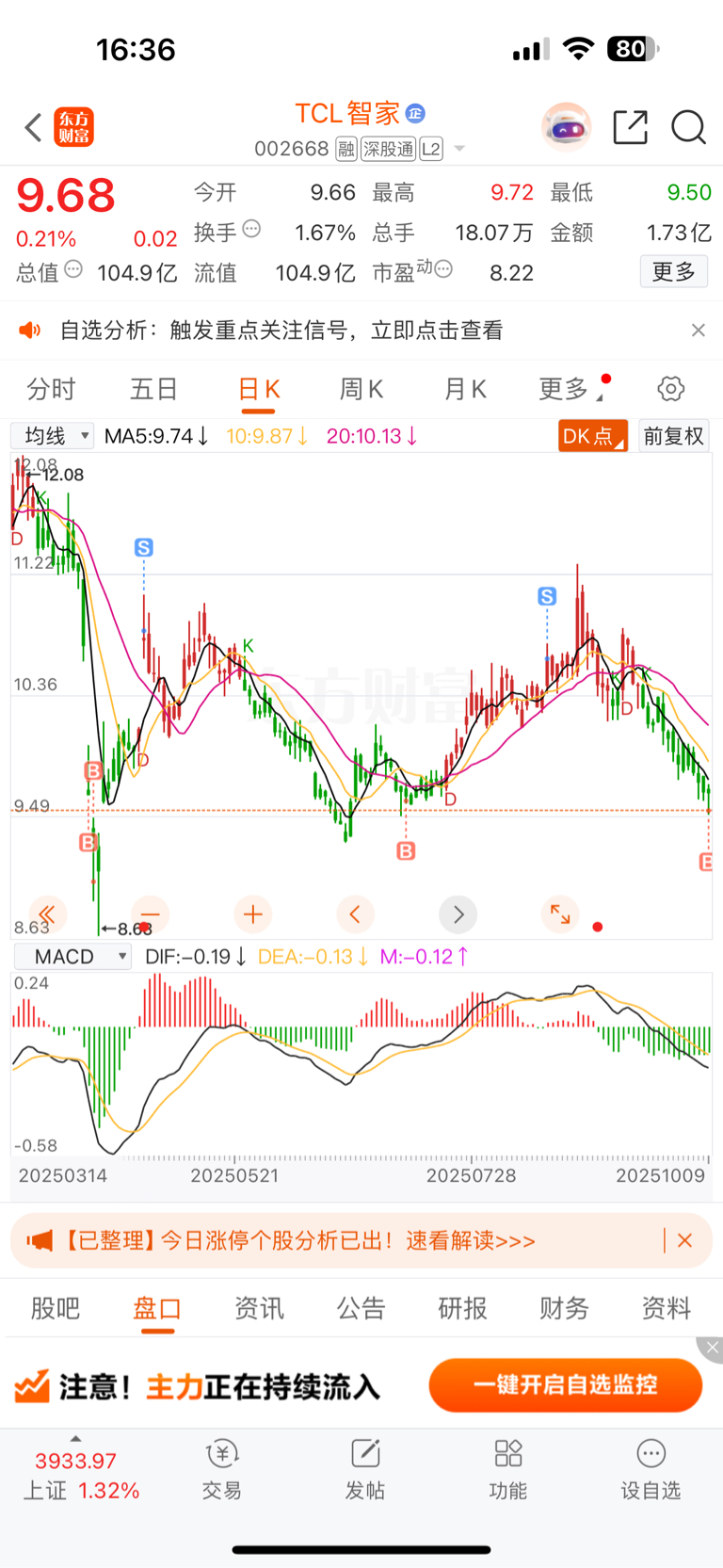Screen dimensions: 723x1568
Task: Zoom out chart with minus button
Action: [150, 914]
